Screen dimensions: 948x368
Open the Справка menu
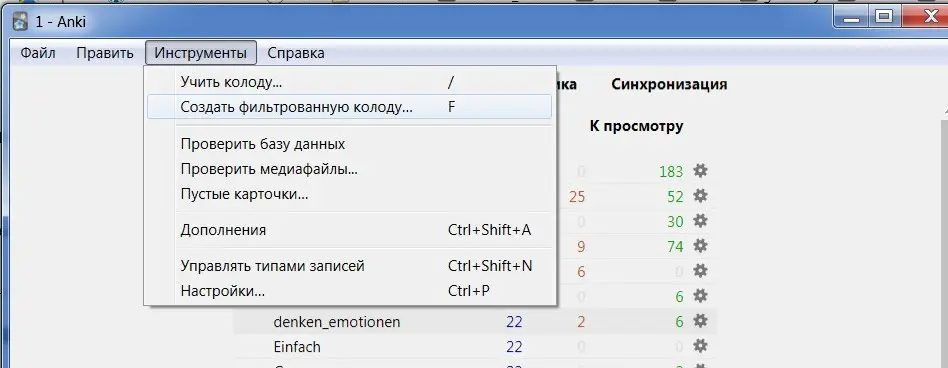point(296,53)
